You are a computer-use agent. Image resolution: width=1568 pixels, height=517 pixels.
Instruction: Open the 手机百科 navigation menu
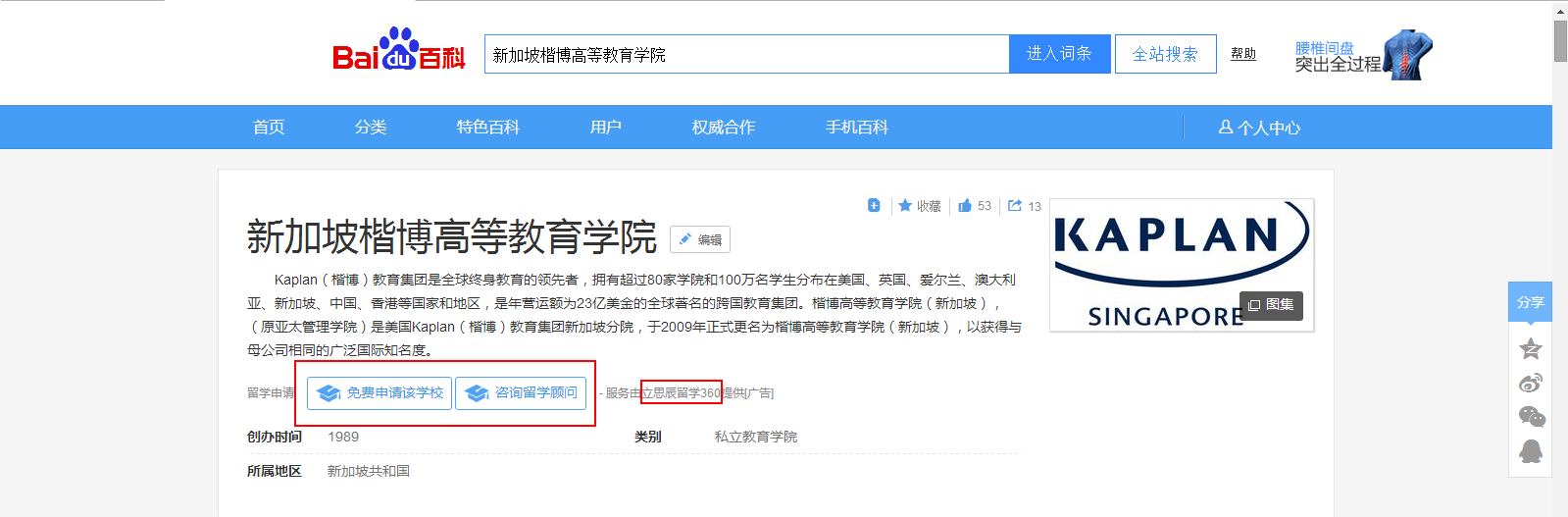coord(857,128)
